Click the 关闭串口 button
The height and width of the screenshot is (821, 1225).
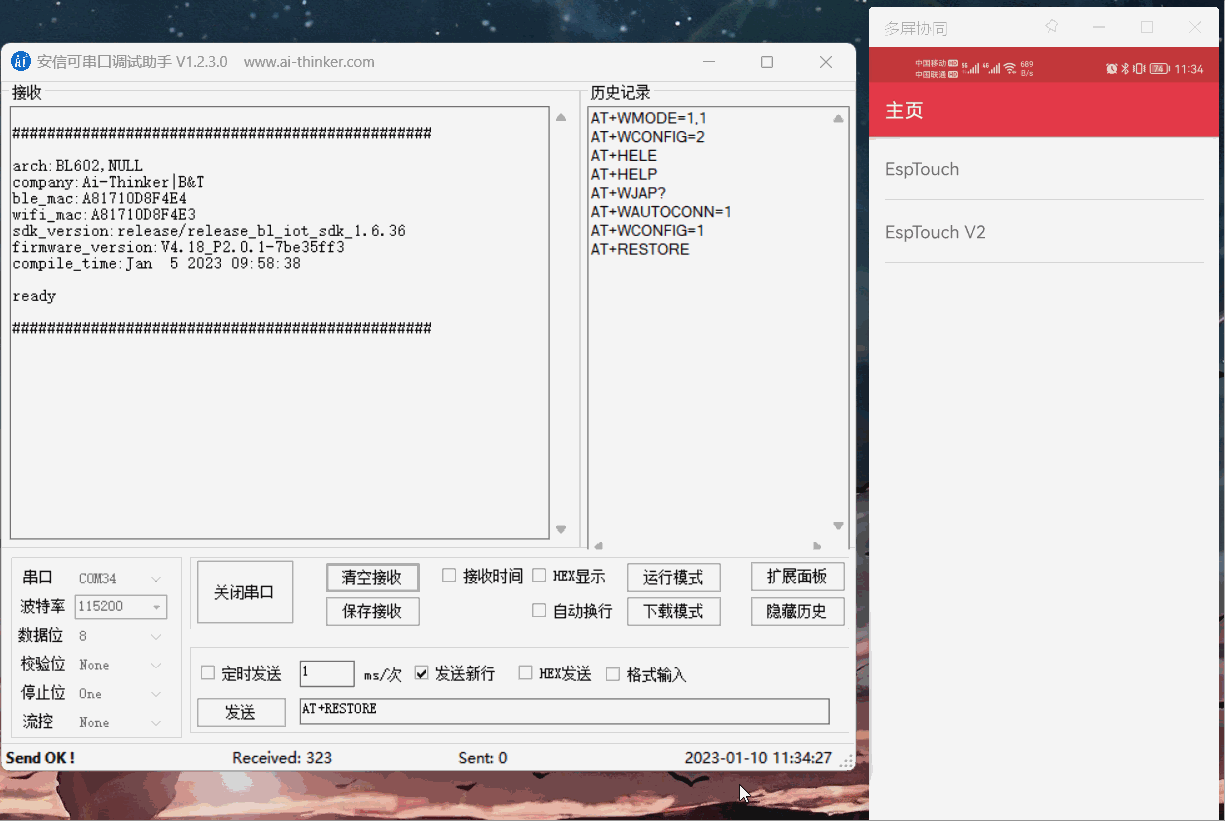(245, 592)
